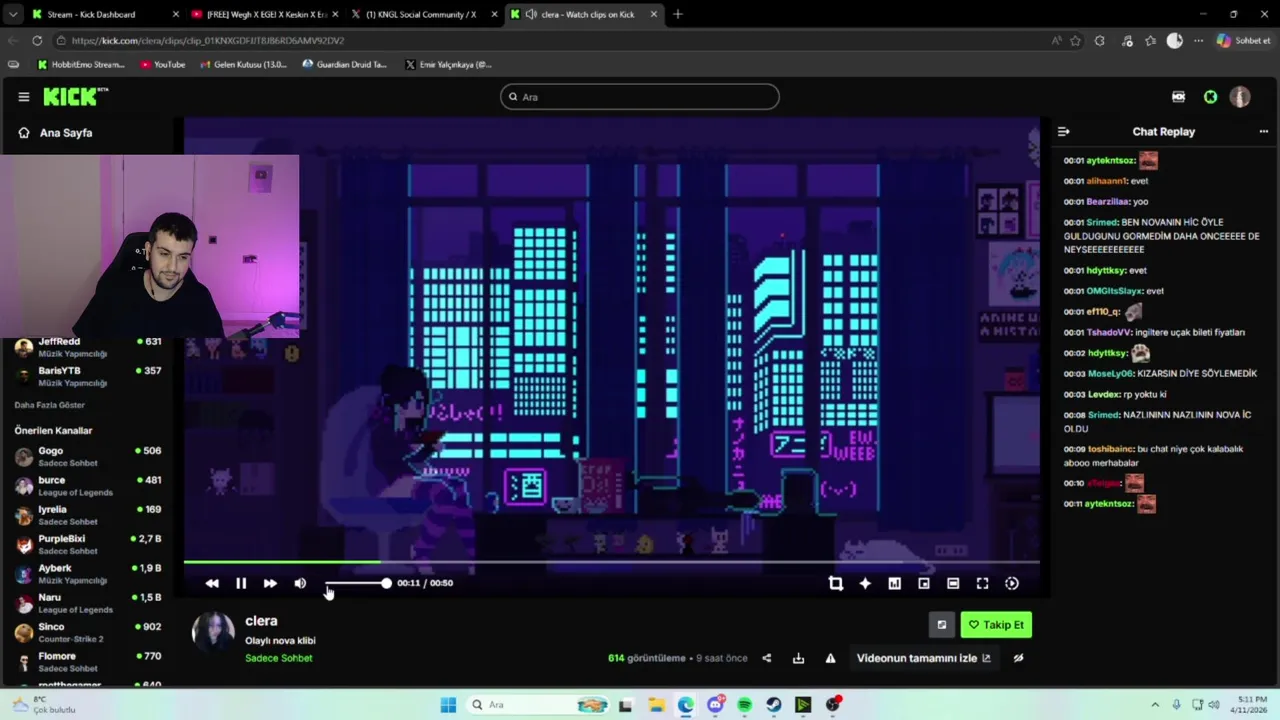Pause the clip playback
This screenshot has height=720, width=1280.
(241, 583)
